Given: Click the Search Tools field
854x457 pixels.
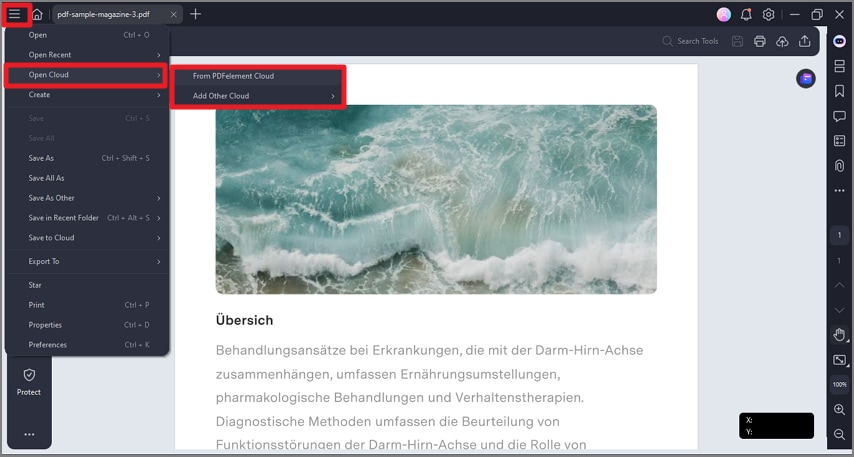Looking at the screenshot, I should coord(690,41).
